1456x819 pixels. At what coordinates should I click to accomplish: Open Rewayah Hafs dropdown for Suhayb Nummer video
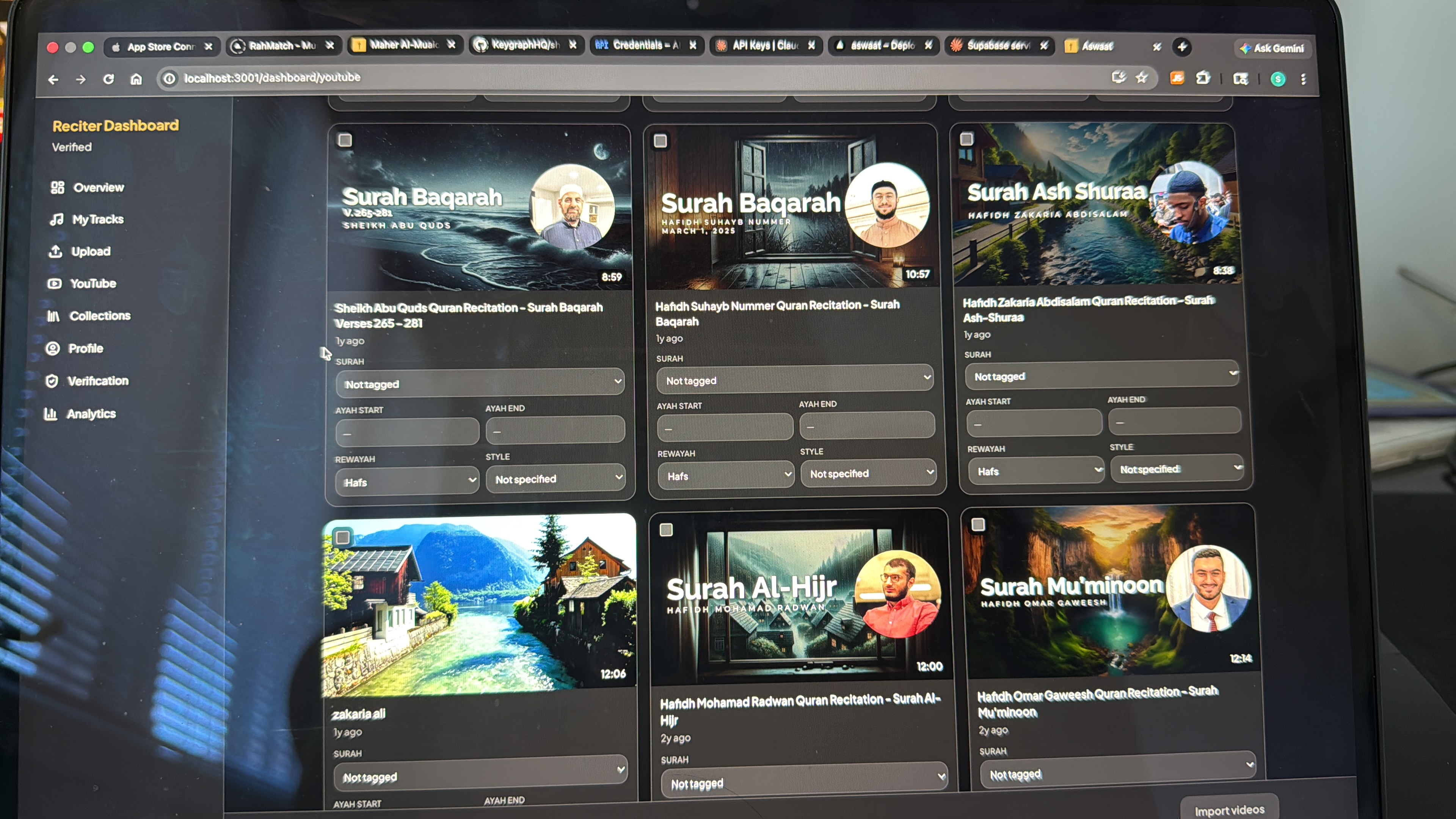pyautogui.click(x=726, y=475)
